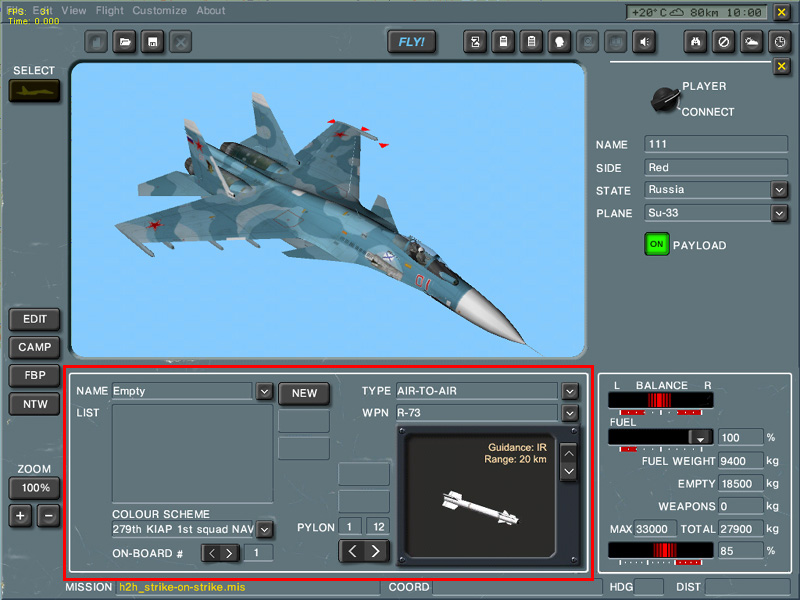The width and height of the screenshot is (800, 600).
Task: Click the FUEL WEIGHT field 9400
Action: click(x=740, y=461)
